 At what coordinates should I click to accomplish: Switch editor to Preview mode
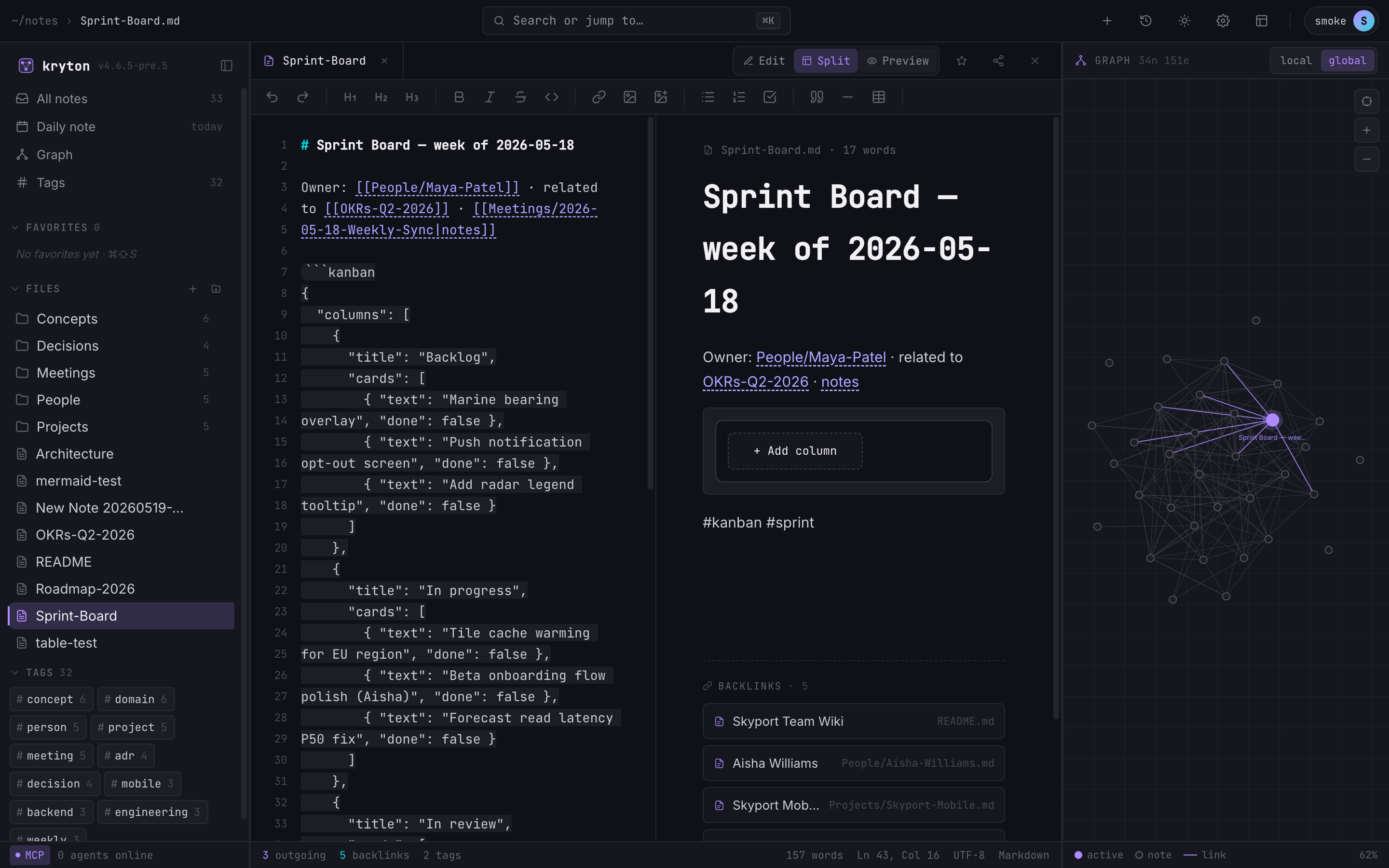[898, 61]
